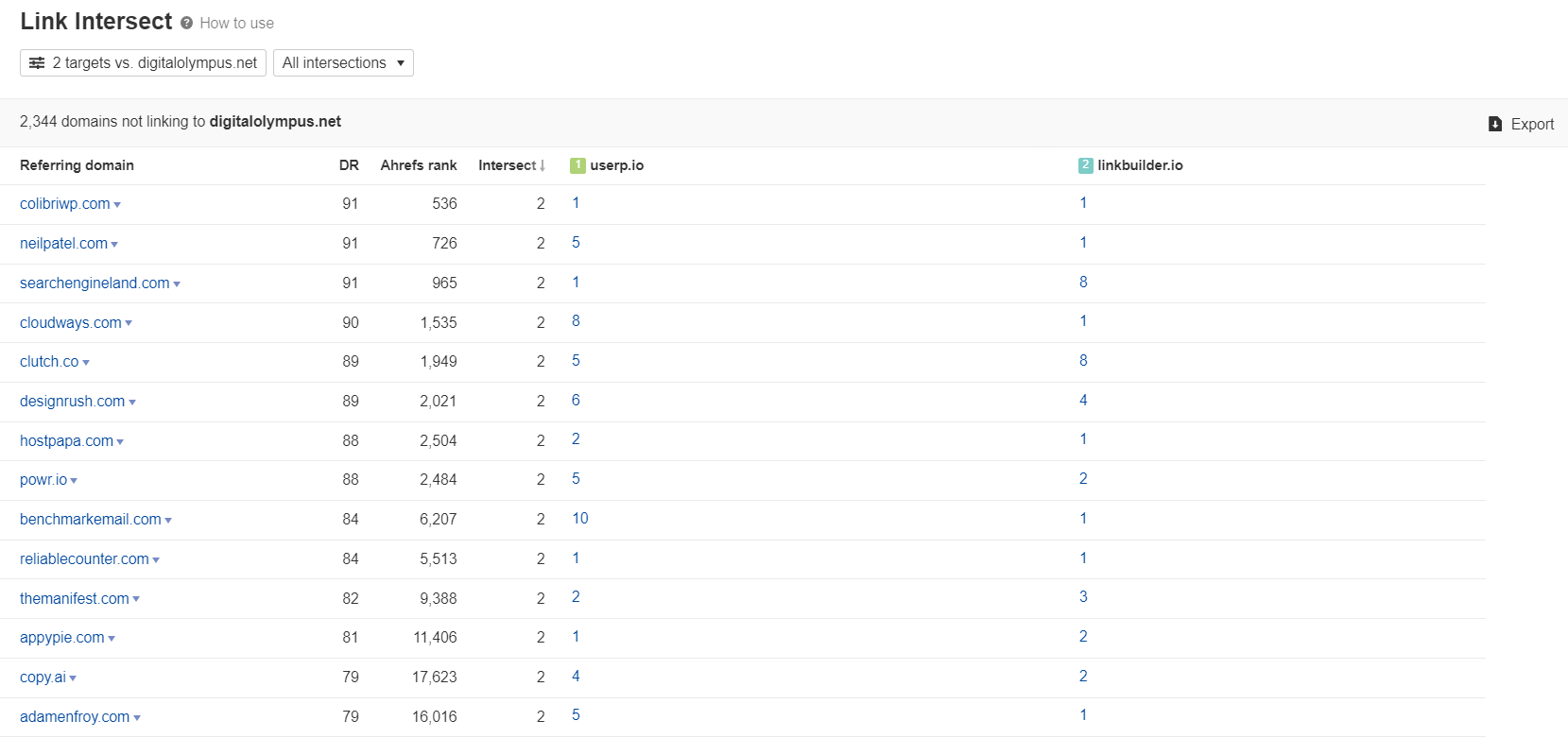This screenshot has width=1568, height=738.
Task: Expand the appypie.com dropdown arrow
Action: tap(112, 639)
